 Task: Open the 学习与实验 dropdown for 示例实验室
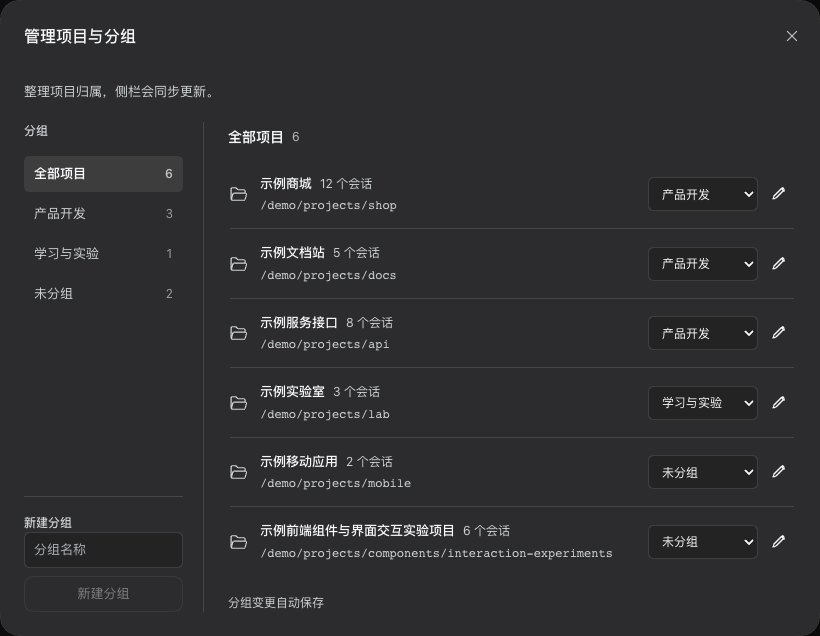(703, 403)
